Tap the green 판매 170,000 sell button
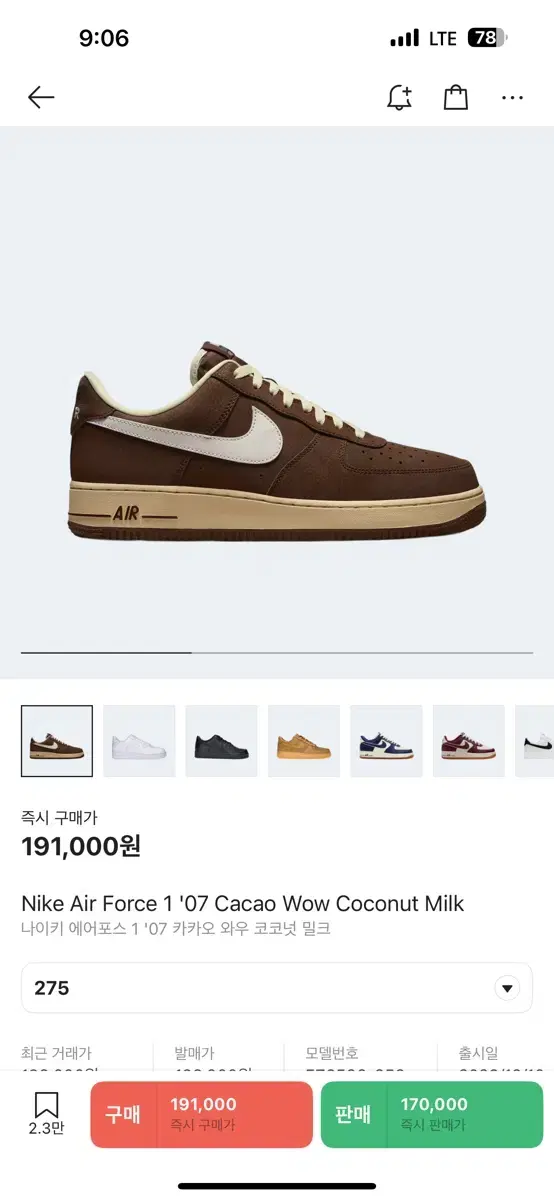The width and height of the screenshot is (554, 1200). 432,1114
